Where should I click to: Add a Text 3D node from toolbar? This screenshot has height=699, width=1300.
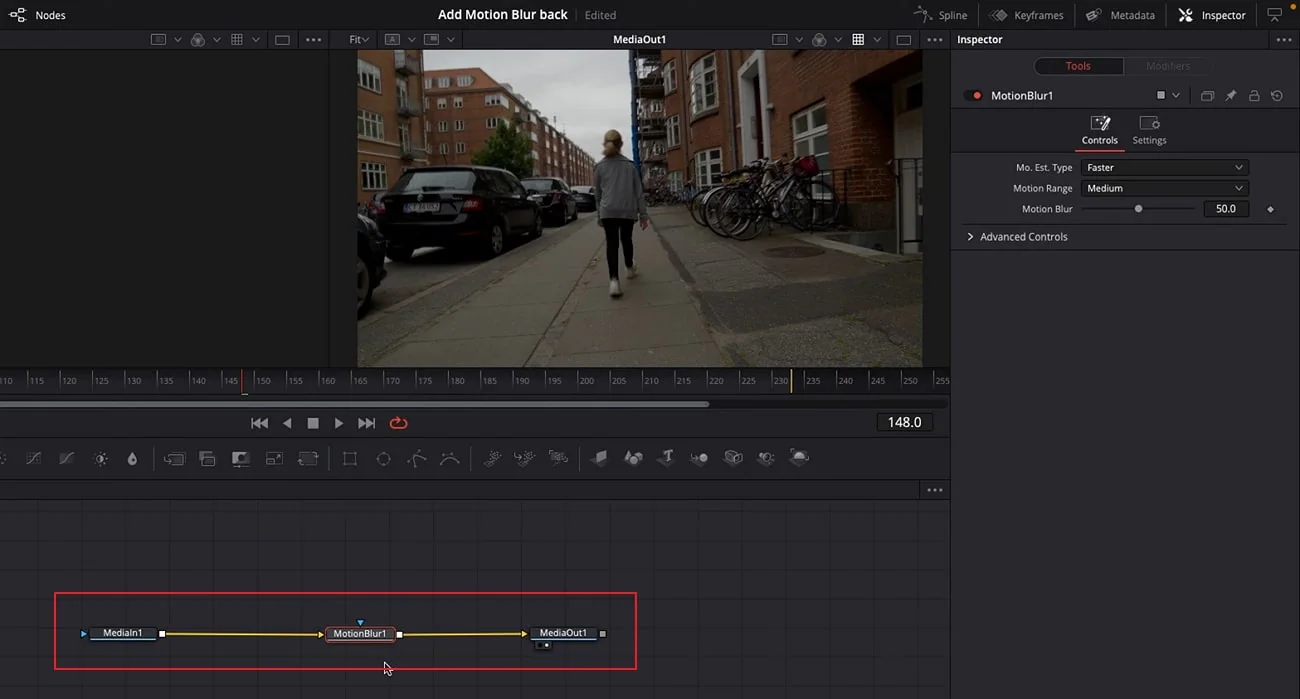(x=666, y=458)
